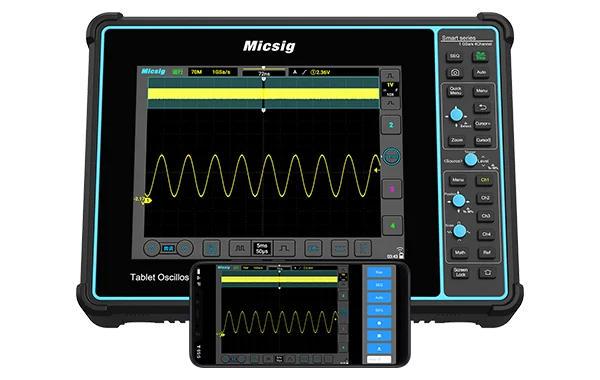600x380 pixels.
Task: Open Quick Menu on the side panel
Action: tap(455, 91)
